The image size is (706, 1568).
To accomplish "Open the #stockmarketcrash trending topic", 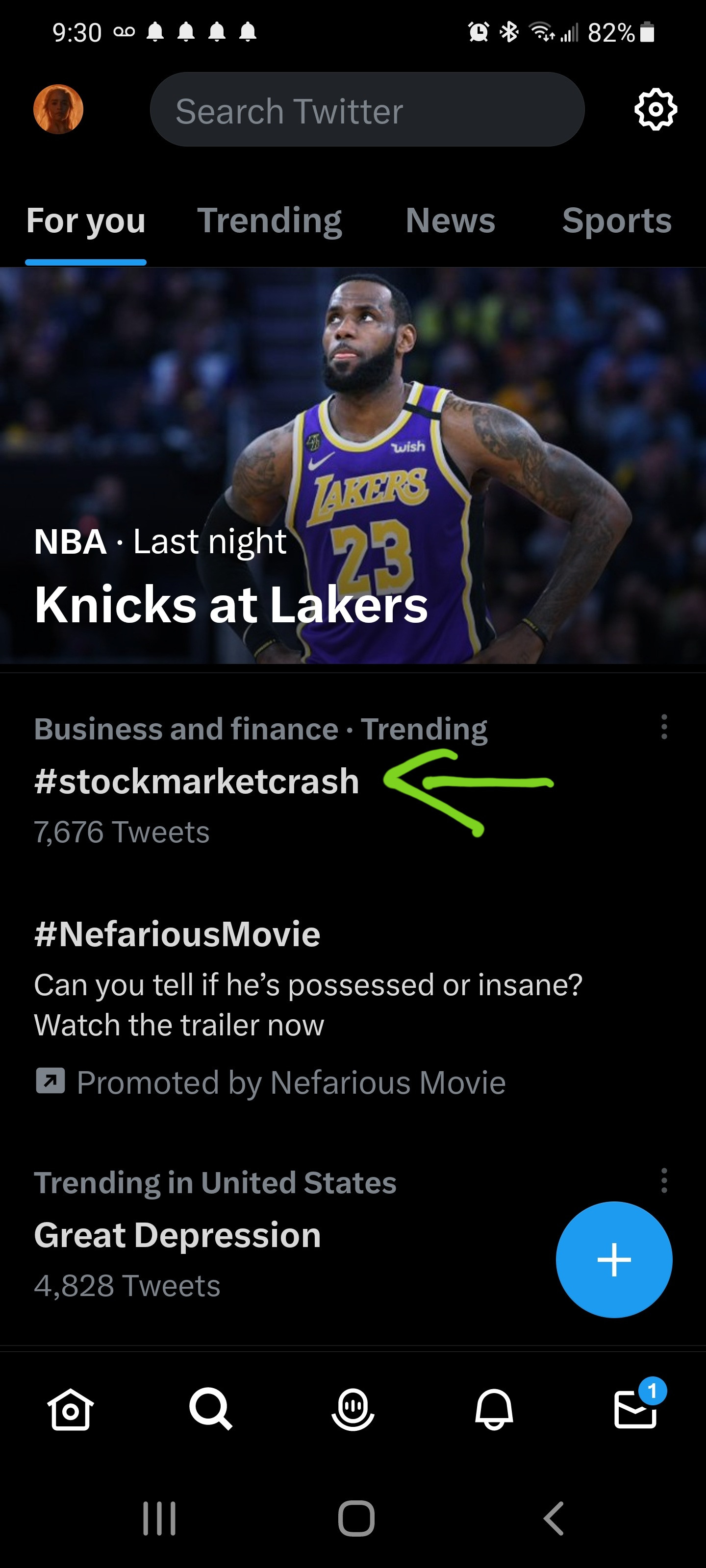I will click(197, 781).
